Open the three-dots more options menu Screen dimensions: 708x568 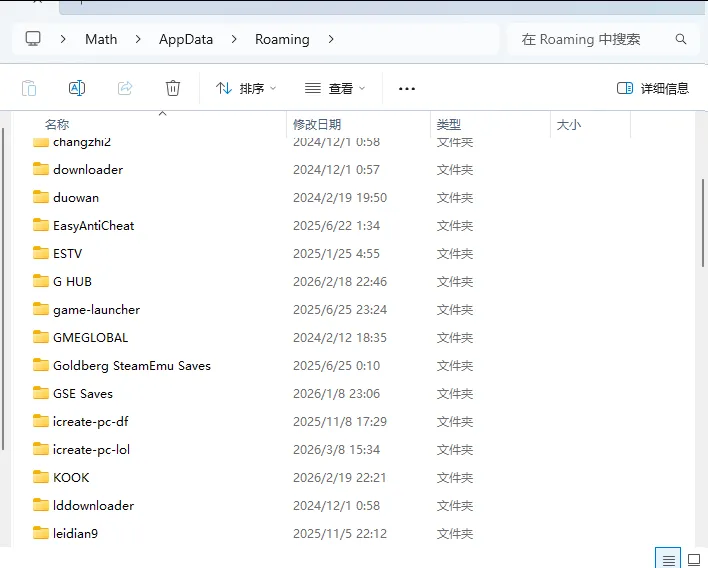click(407, 88)
